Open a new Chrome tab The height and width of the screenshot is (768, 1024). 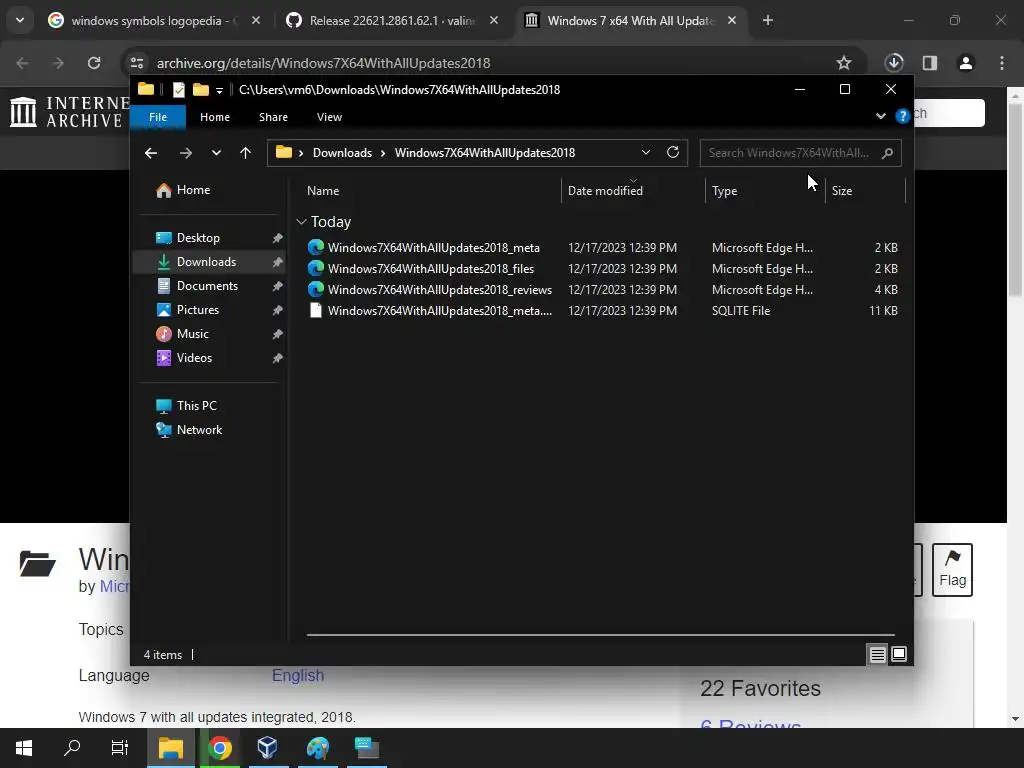[x=768, y=21]
